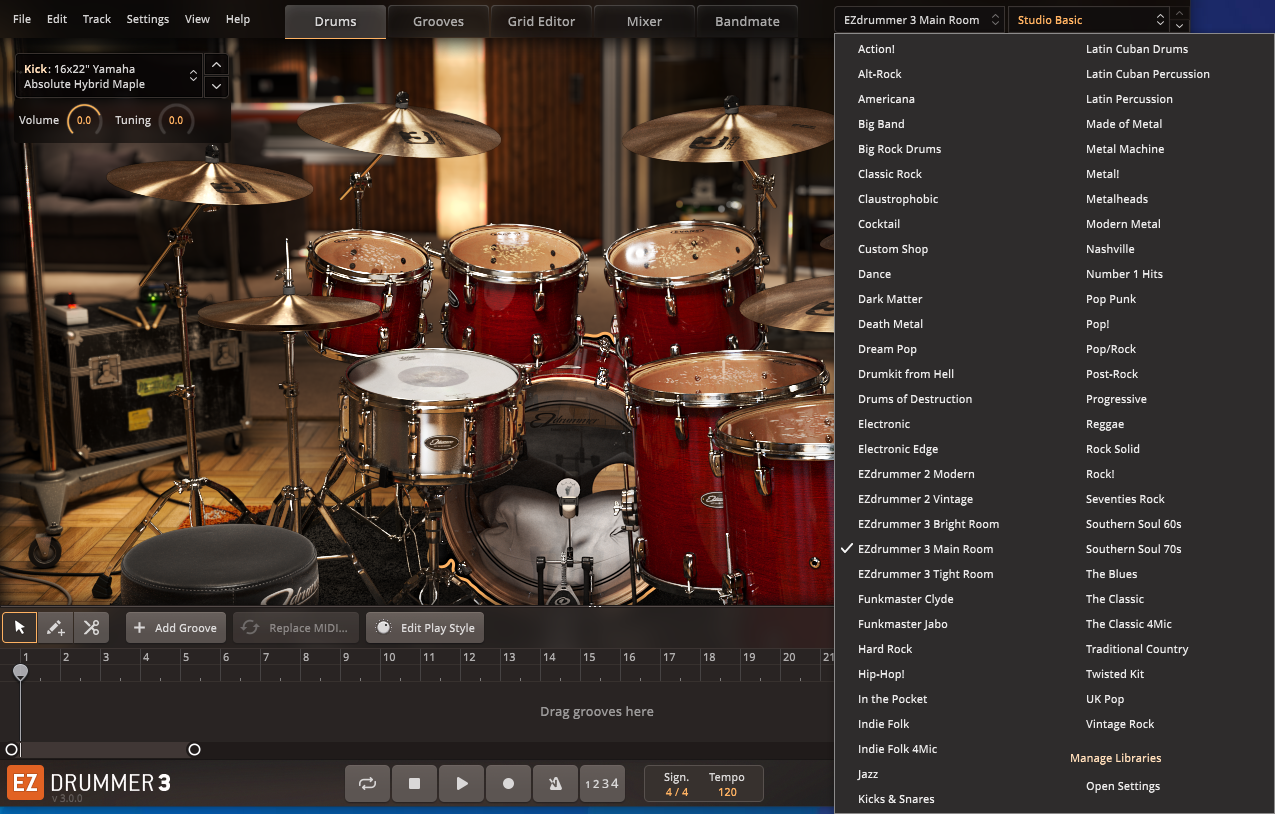1275x814 pixels.
Task: Open the File menu
Action: (22, 19)
